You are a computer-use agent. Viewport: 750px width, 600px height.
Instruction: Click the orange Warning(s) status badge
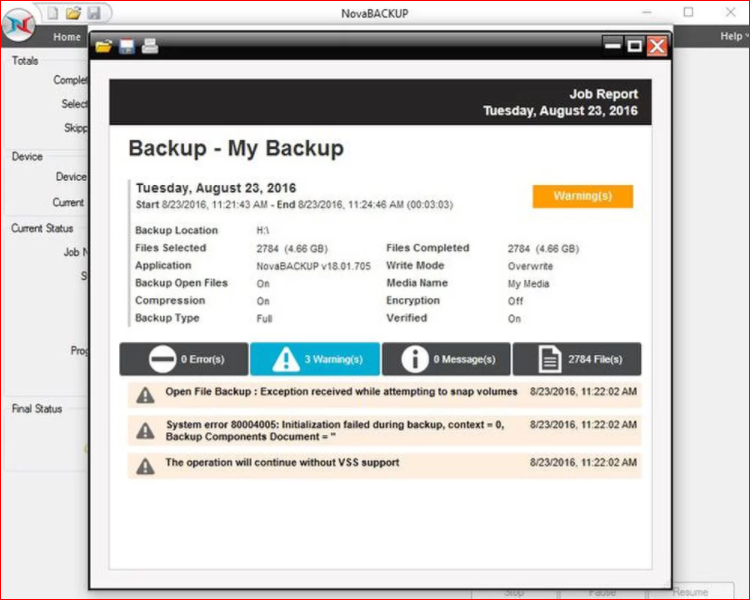click(x=583, y=196)
